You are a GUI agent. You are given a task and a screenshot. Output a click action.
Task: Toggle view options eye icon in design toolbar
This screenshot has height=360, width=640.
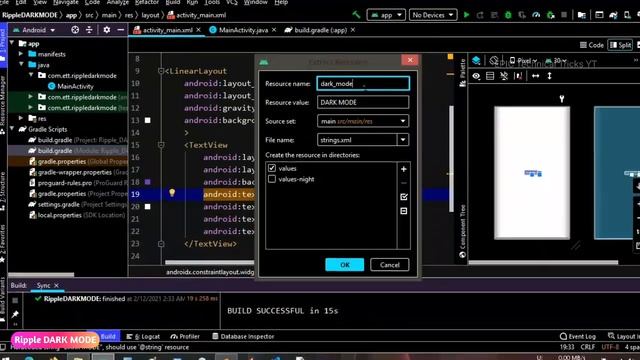click(476, 76)
